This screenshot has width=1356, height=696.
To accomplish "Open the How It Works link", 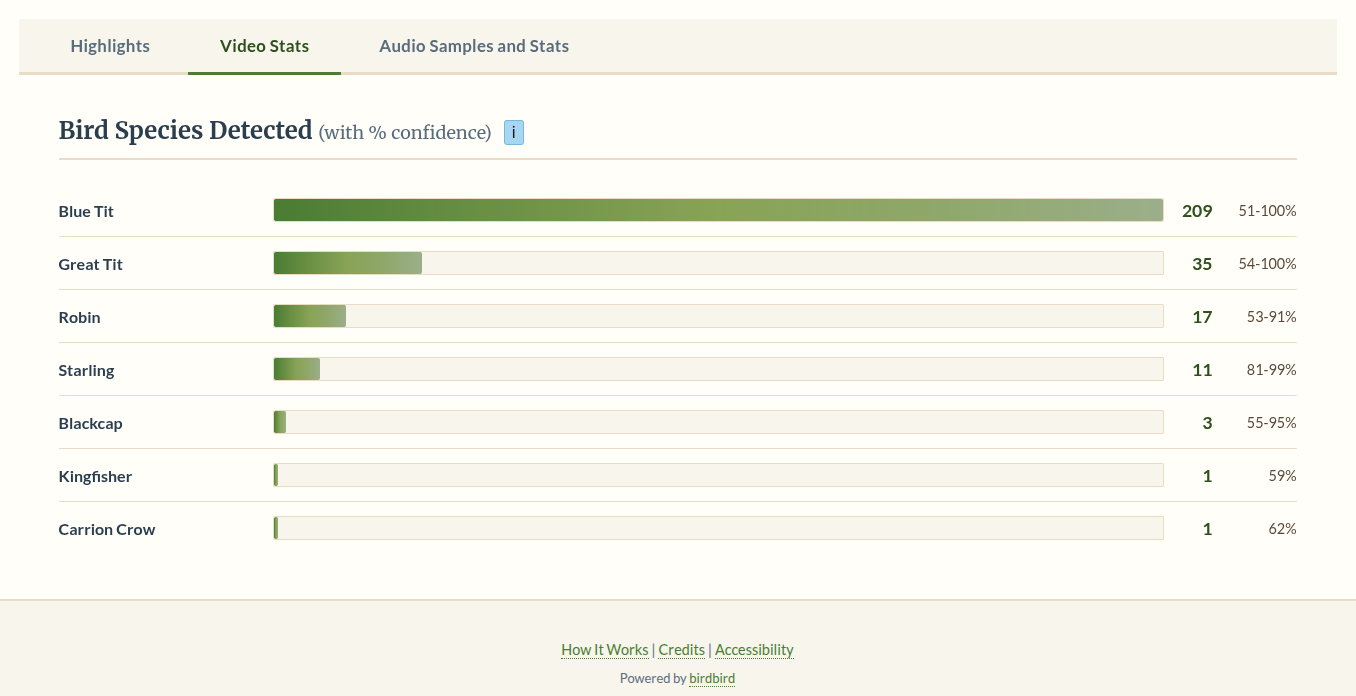I will [604, 650].
